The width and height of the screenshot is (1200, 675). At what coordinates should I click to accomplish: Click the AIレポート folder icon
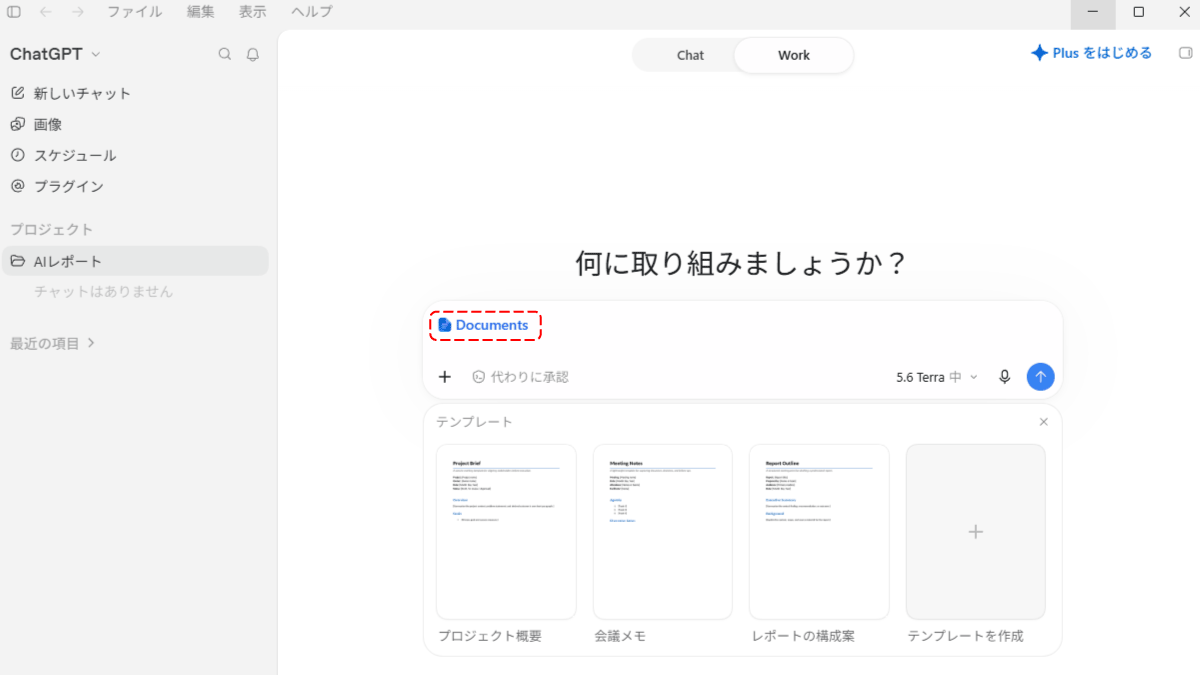(x=17, y=261)
